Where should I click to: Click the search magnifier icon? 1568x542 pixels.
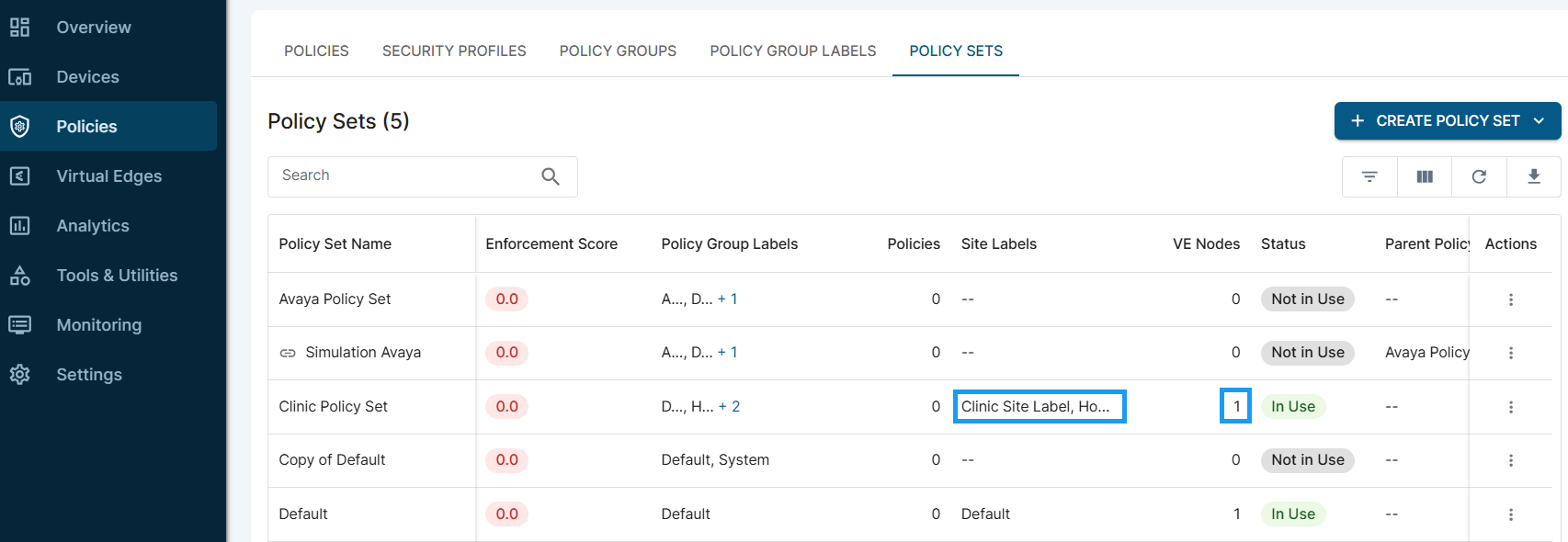coord(551,176)
